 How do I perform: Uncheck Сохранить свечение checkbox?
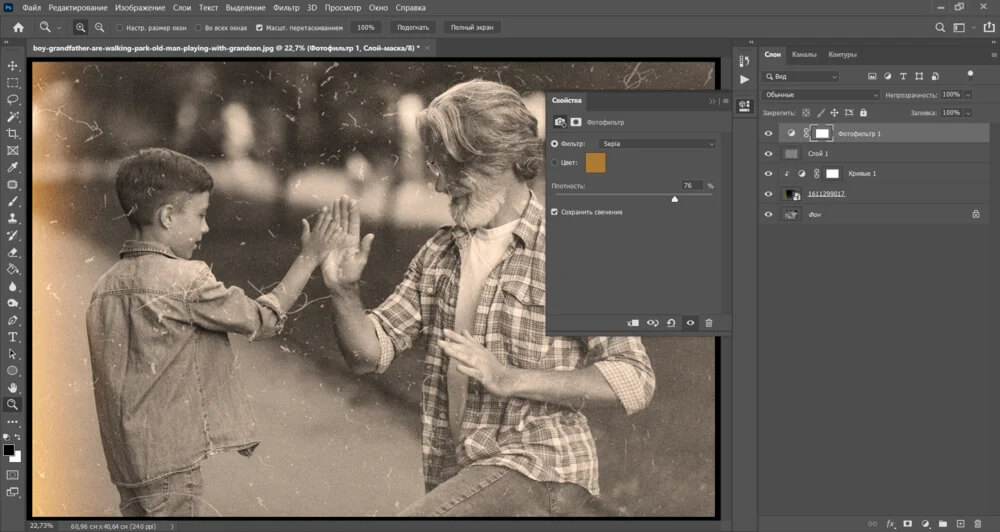[x=556, y=212]
